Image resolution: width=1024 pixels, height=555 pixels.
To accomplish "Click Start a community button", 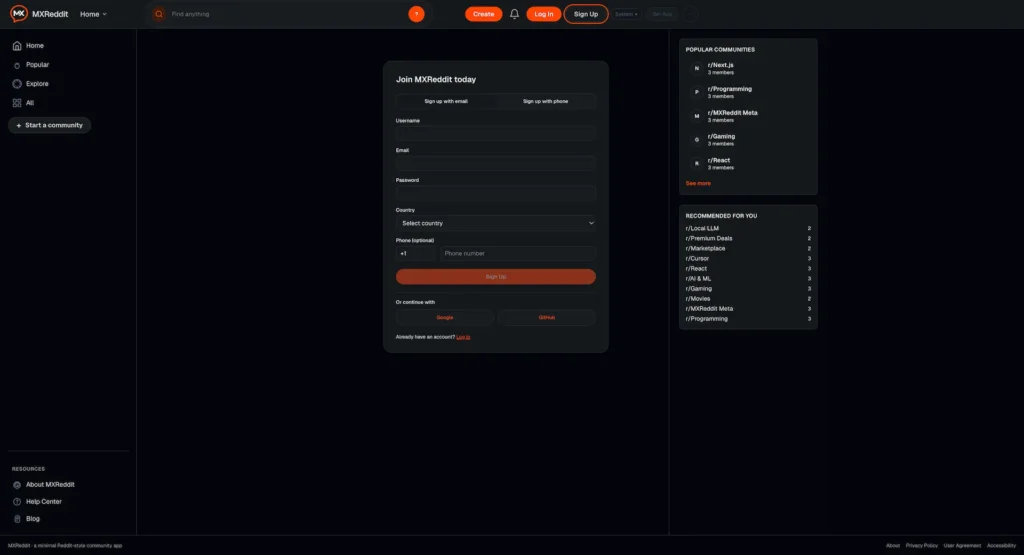I will pos(50,125).
